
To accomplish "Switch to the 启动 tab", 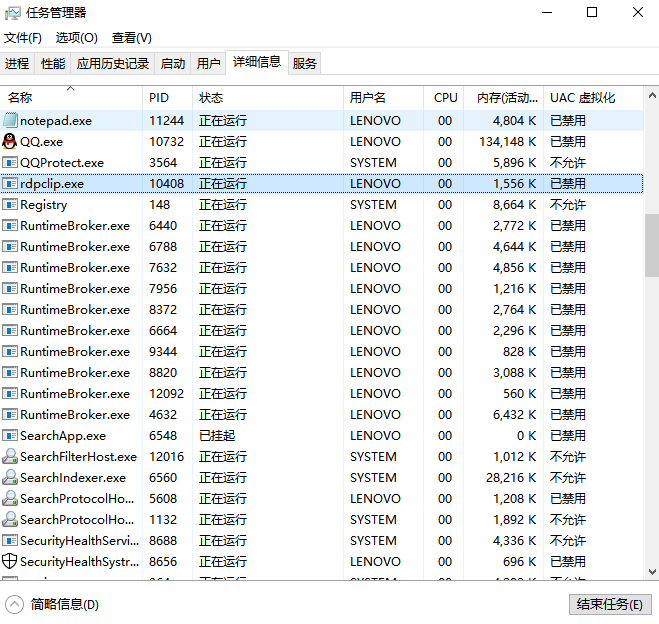I will (173, 63).
